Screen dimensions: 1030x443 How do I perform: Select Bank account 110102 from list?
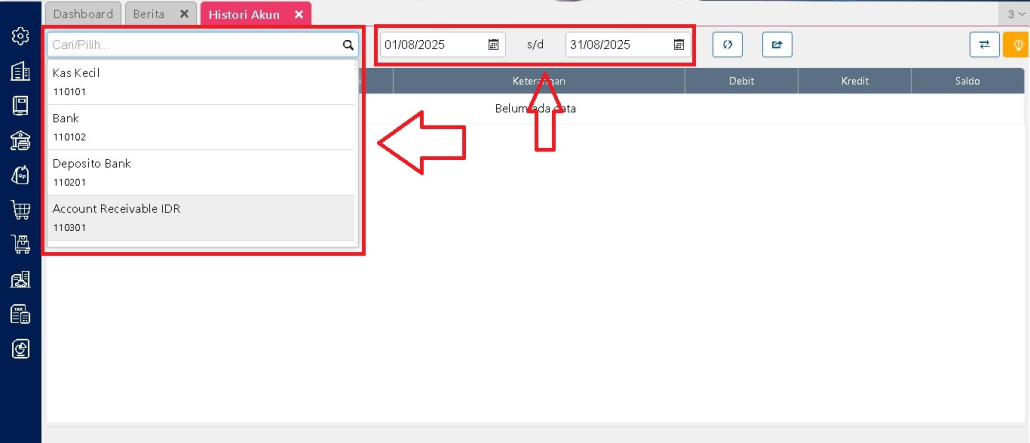point(200,127)
